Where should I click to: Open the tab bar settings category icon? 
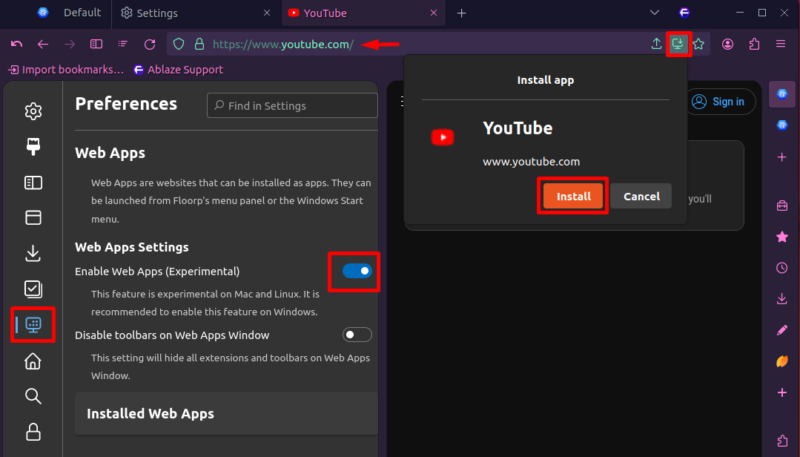coord(33,218)
